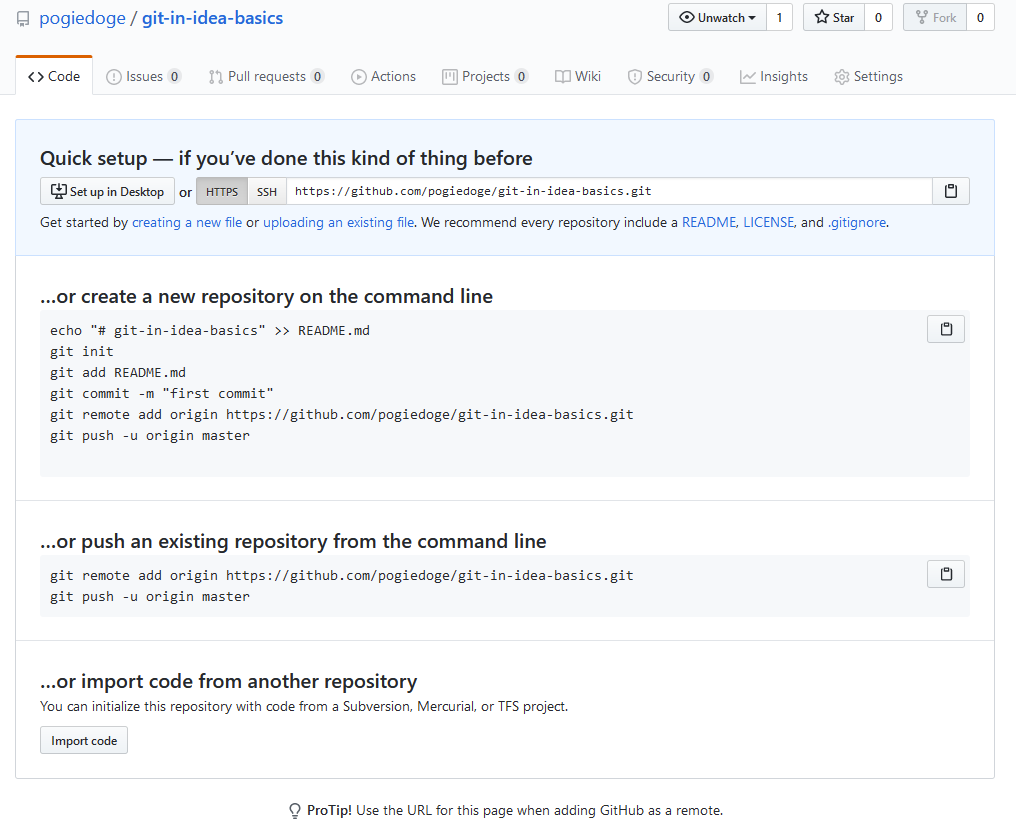Image resolution: width=1016 pixels, height=836 pixels.
Task: Open the Security tab
Action: pyautogui.click(x=670, y=76)
